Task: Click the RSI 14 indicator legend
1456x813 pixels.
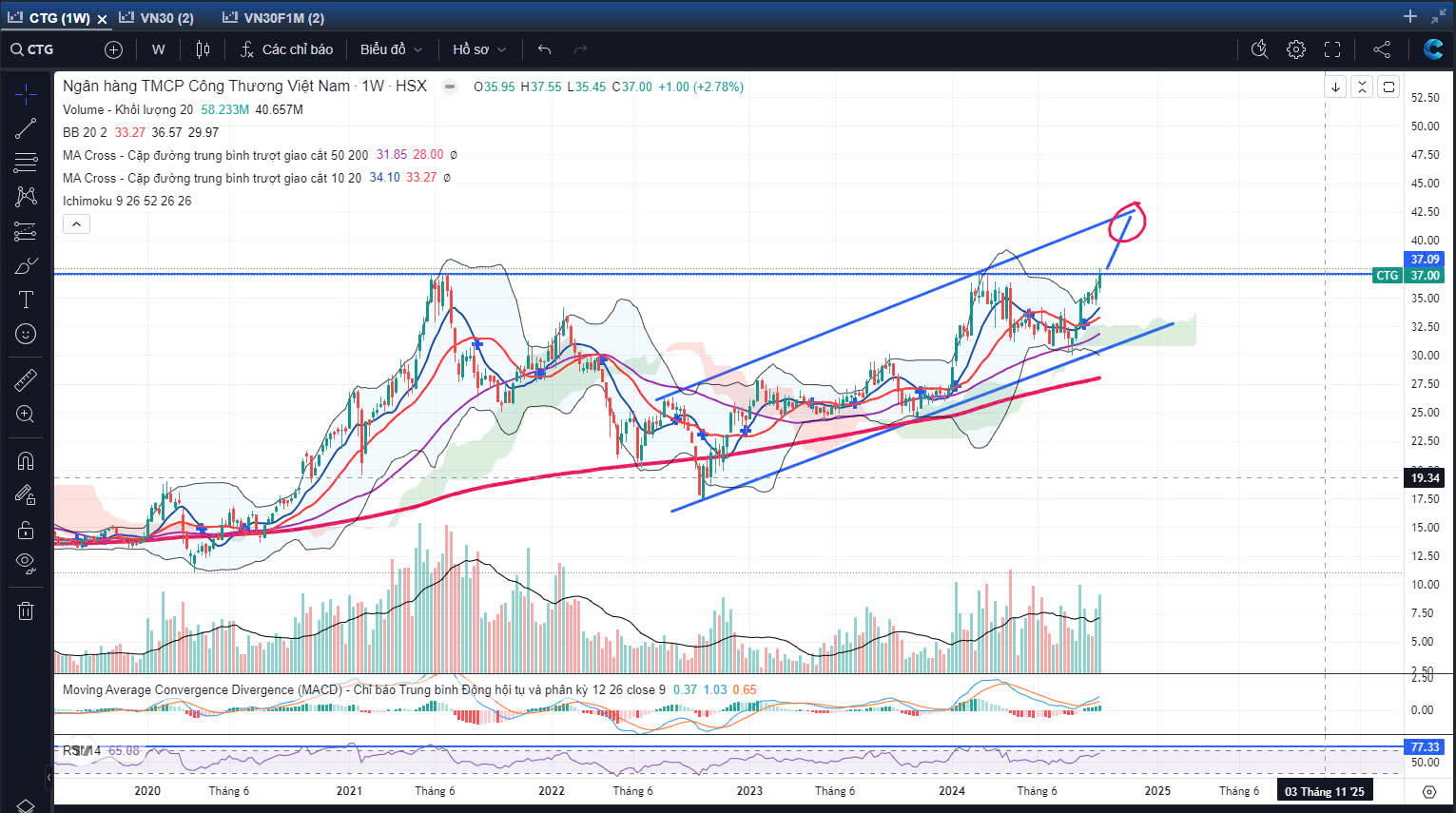Action: coord(82,751)
